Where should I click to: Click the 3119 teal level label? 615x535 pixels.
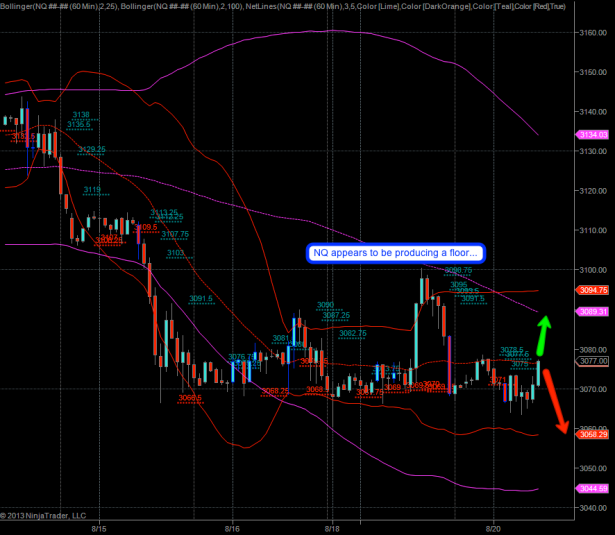click(91, 189)
